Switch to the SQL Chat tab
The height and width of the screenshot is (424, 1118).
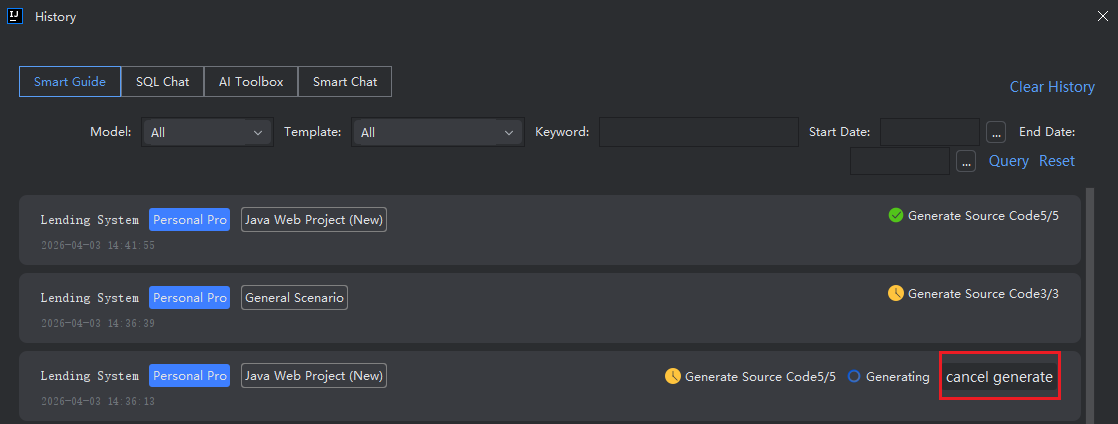[162, 82]
